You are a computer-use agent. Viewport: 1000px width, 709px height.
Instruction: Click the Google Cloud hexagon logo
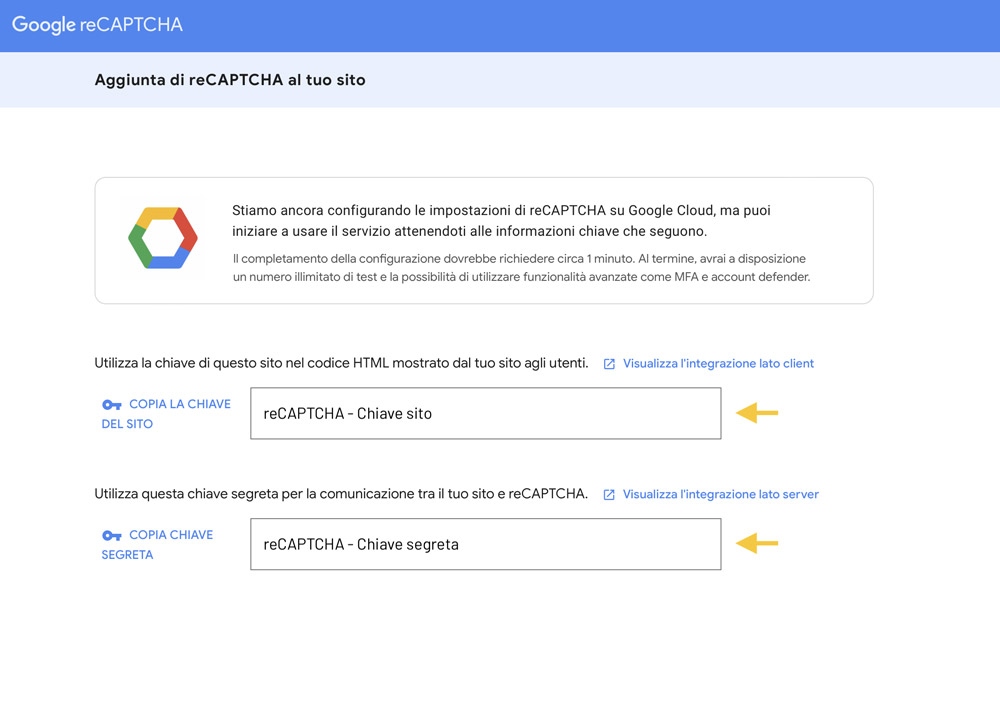[x=163, y=237]
